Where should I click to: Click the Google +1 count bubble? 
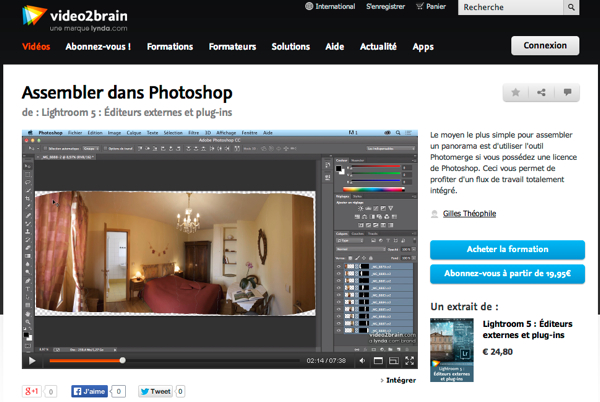51,391
